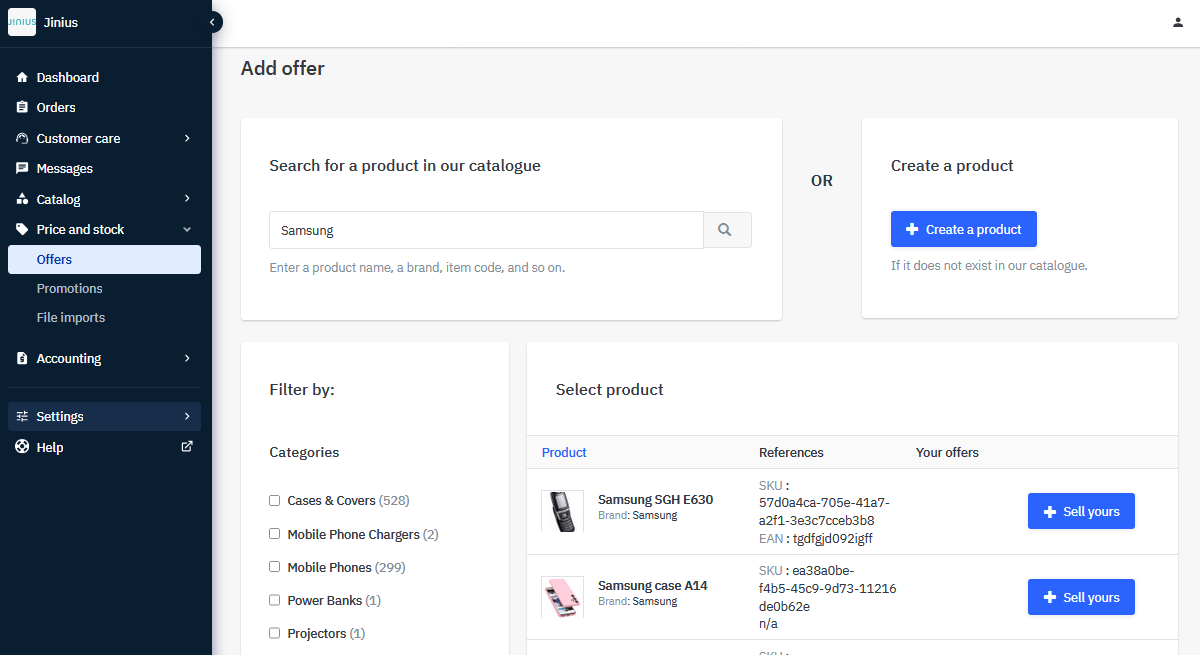Click the Settings sliders icon
The width and height of the screenshot is (1200, 655).
pos(22,416)
